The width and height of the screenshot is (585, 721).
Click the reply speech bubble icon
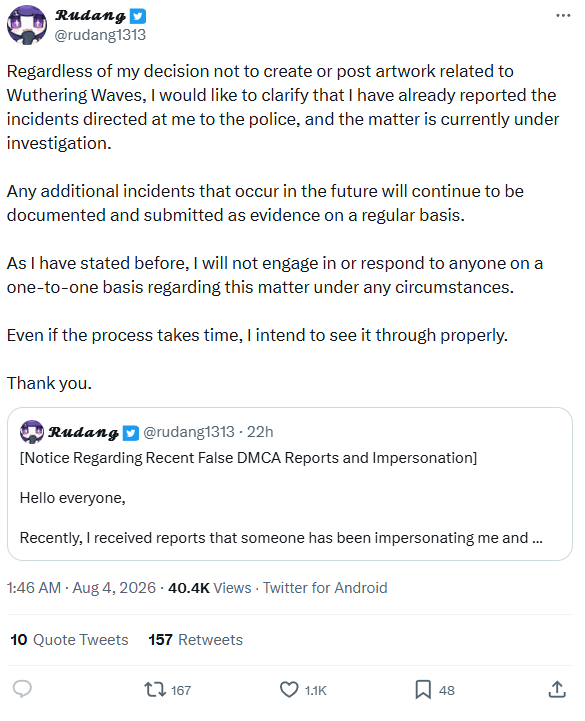click(22, 689)
